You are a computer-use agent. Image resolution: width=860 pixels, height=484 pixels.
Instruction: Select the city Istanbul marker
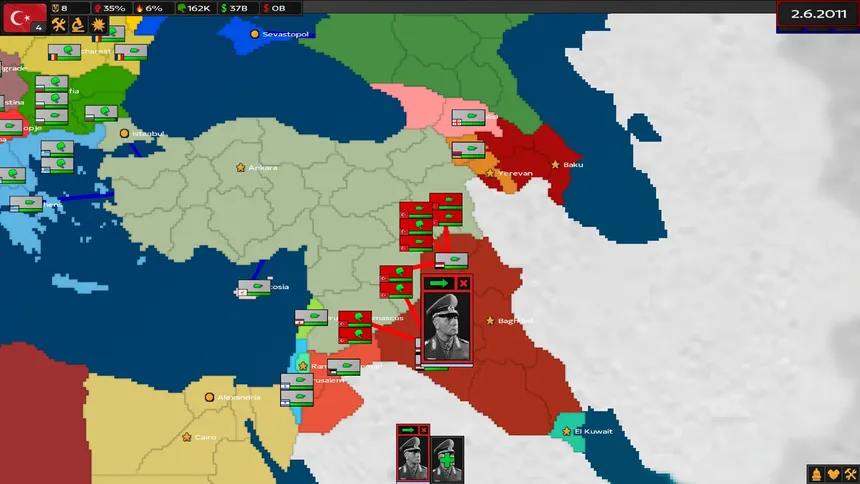click(x=125, y=133)
